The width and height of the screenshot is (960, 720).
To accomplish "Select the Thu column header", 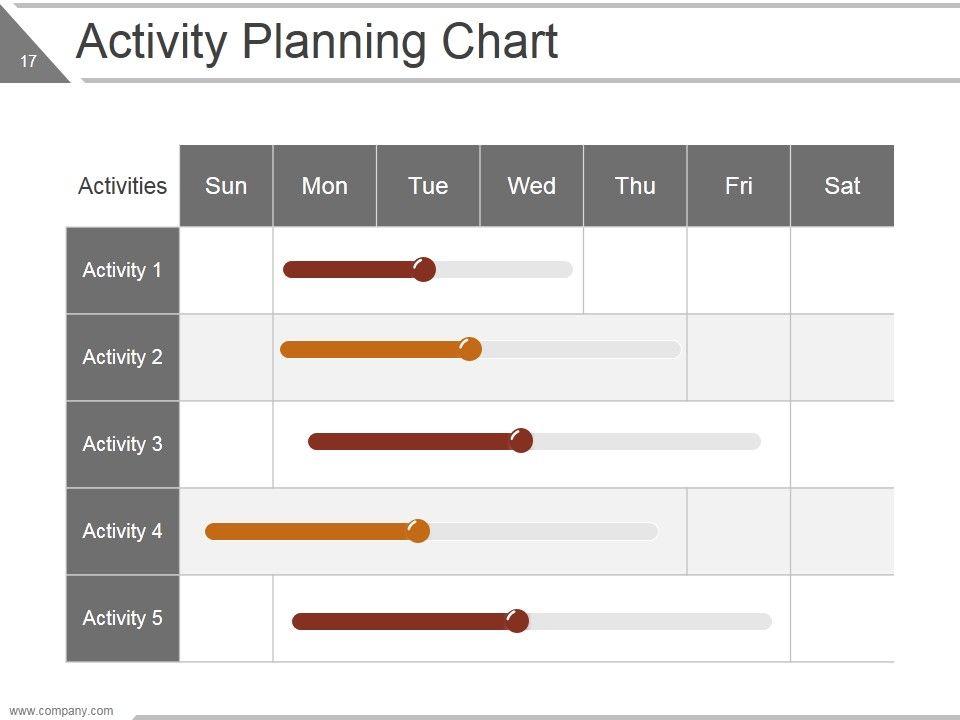I will [x=635, y=186].
